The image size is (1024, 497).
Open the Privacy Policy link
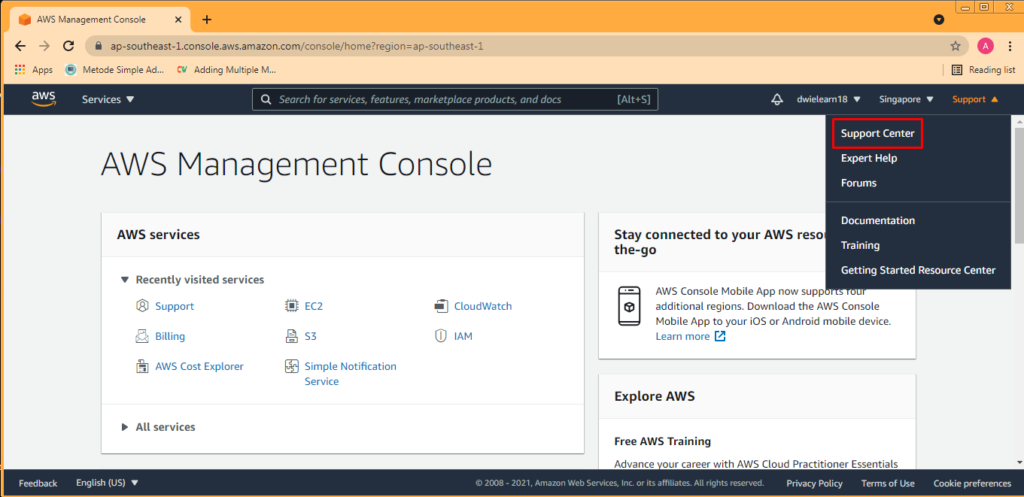[x=814, y=483]
